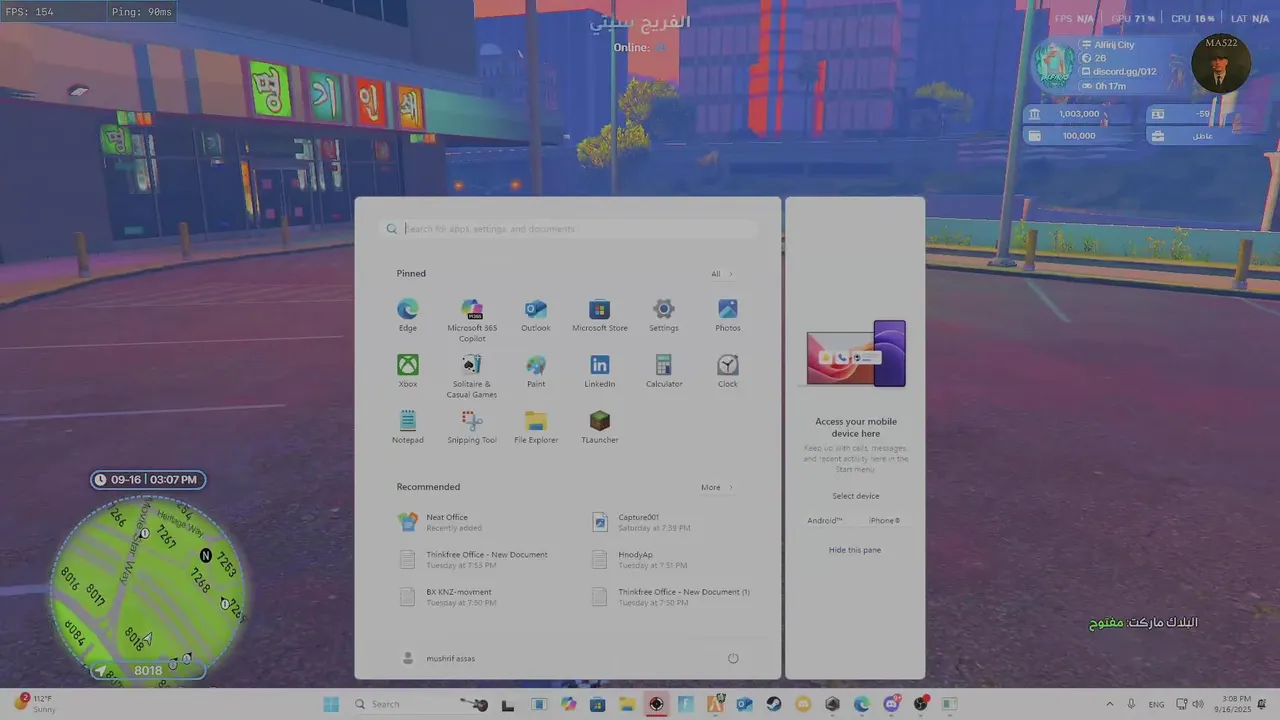Viewport: 1280px width, 720px height.
Task: Launch Solitaire & Casual Games
Action: 472,376
